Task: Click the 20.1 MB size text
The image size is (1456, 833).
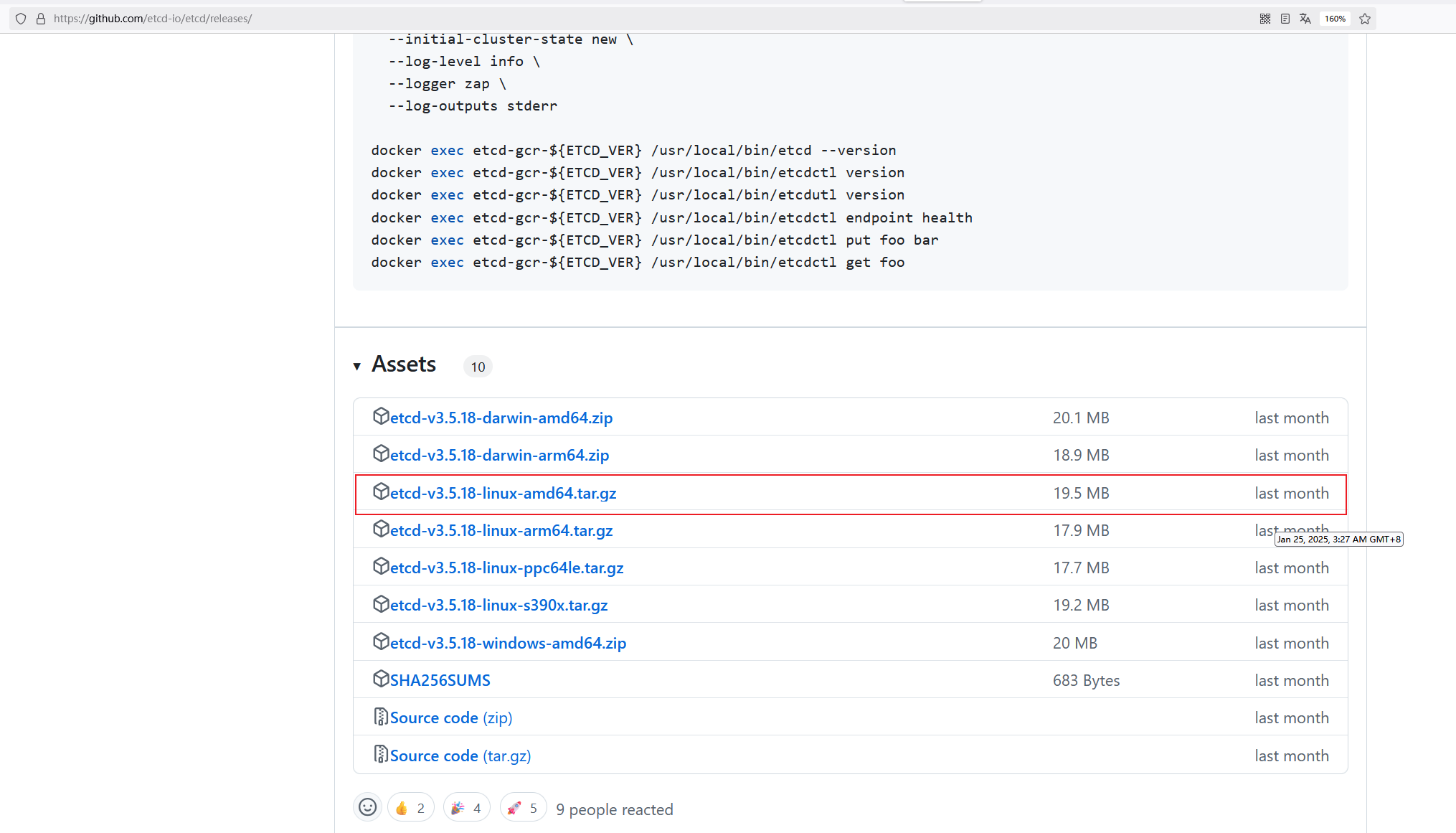Action: tap(1081, 418)
